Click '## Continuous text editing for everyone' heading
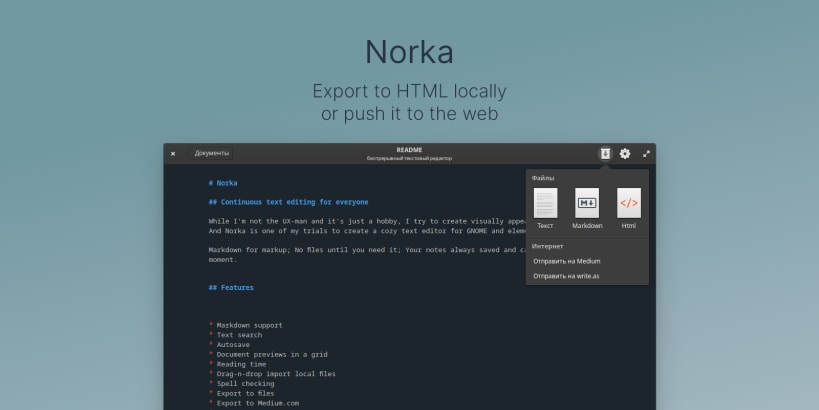The image size is (819, 410). click(288, 202)
